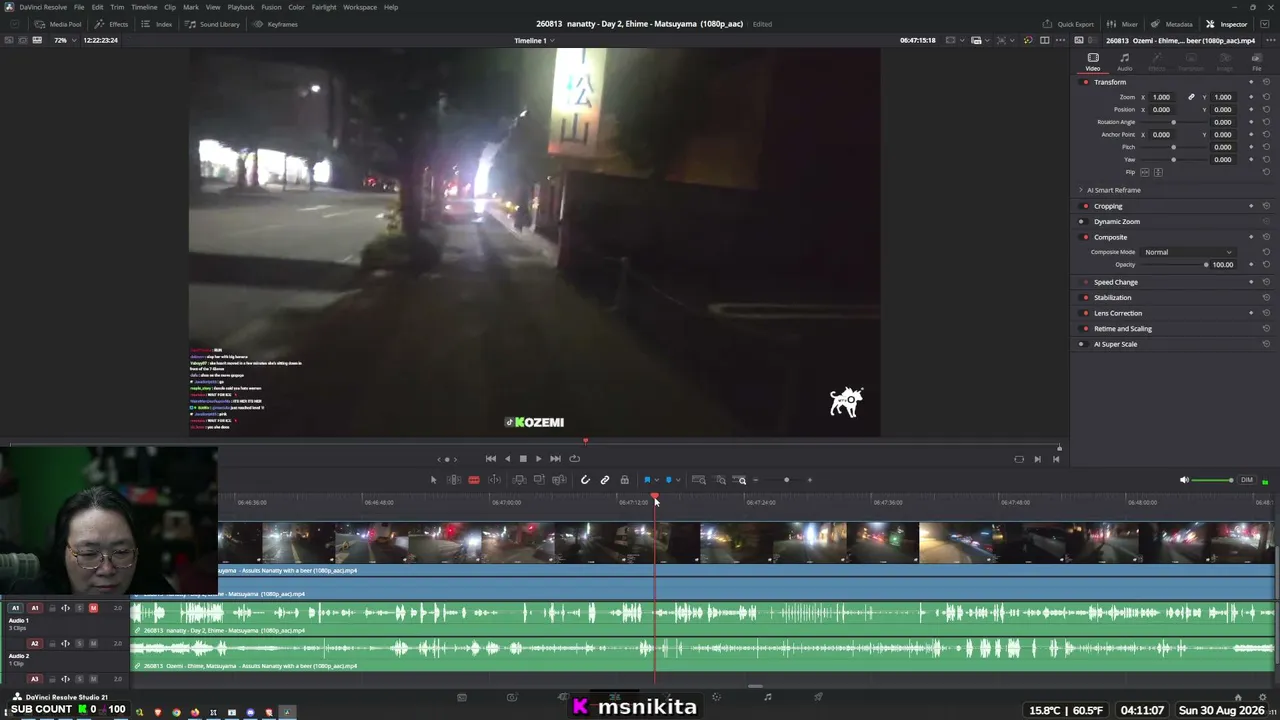This screenshot has height=720, width=1280.
Task: Jump to last frame of timeline
Action: [555, 459]
